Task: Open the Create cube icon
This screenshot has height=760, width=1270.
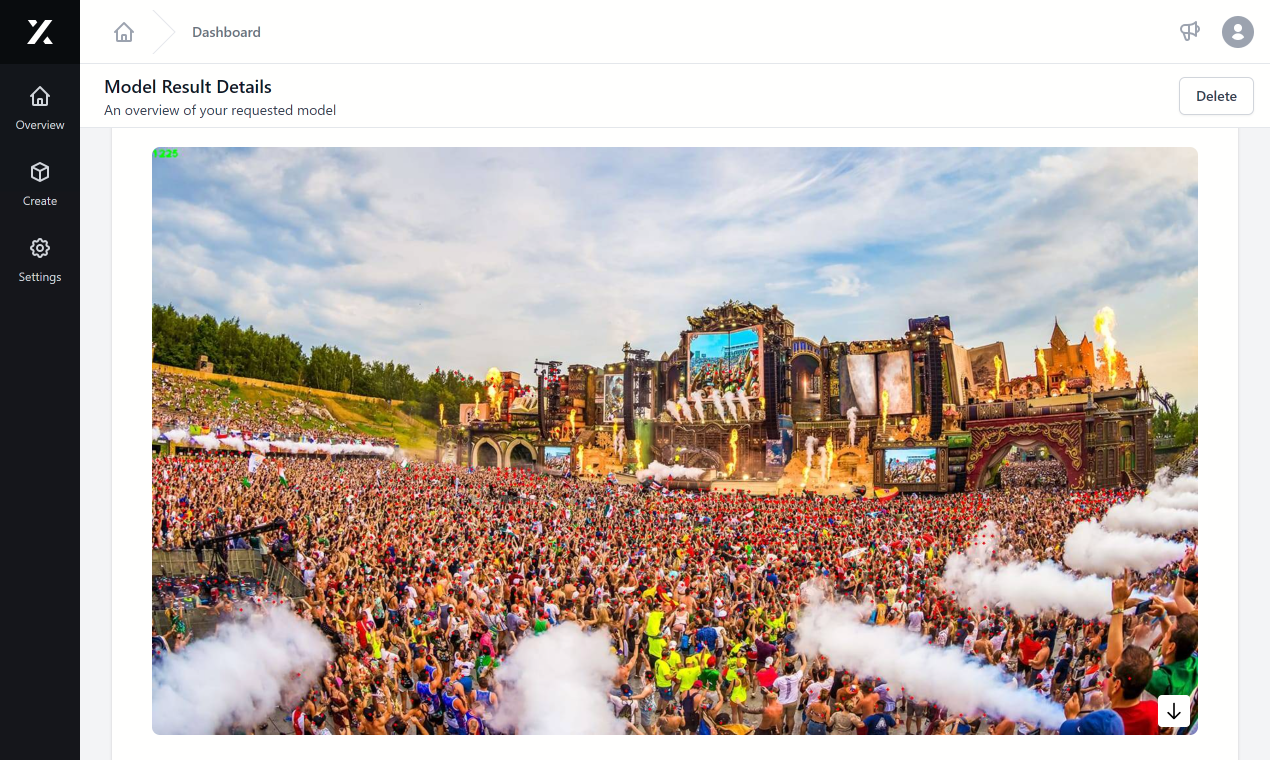Action: [40, 172]
